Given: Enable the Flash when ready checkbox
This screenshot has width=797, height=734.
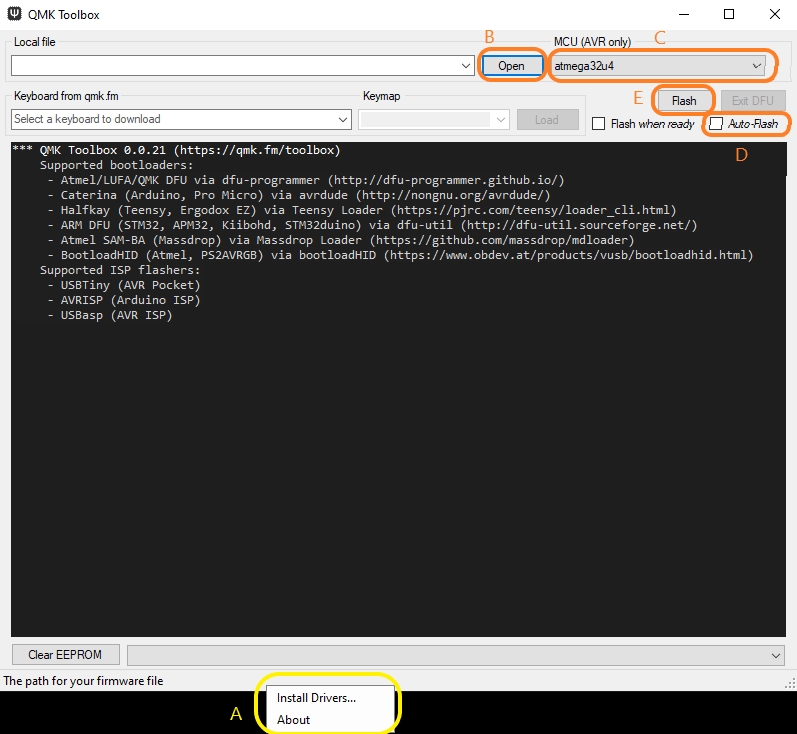Looking at the screenshot, I should coord(598,124).
